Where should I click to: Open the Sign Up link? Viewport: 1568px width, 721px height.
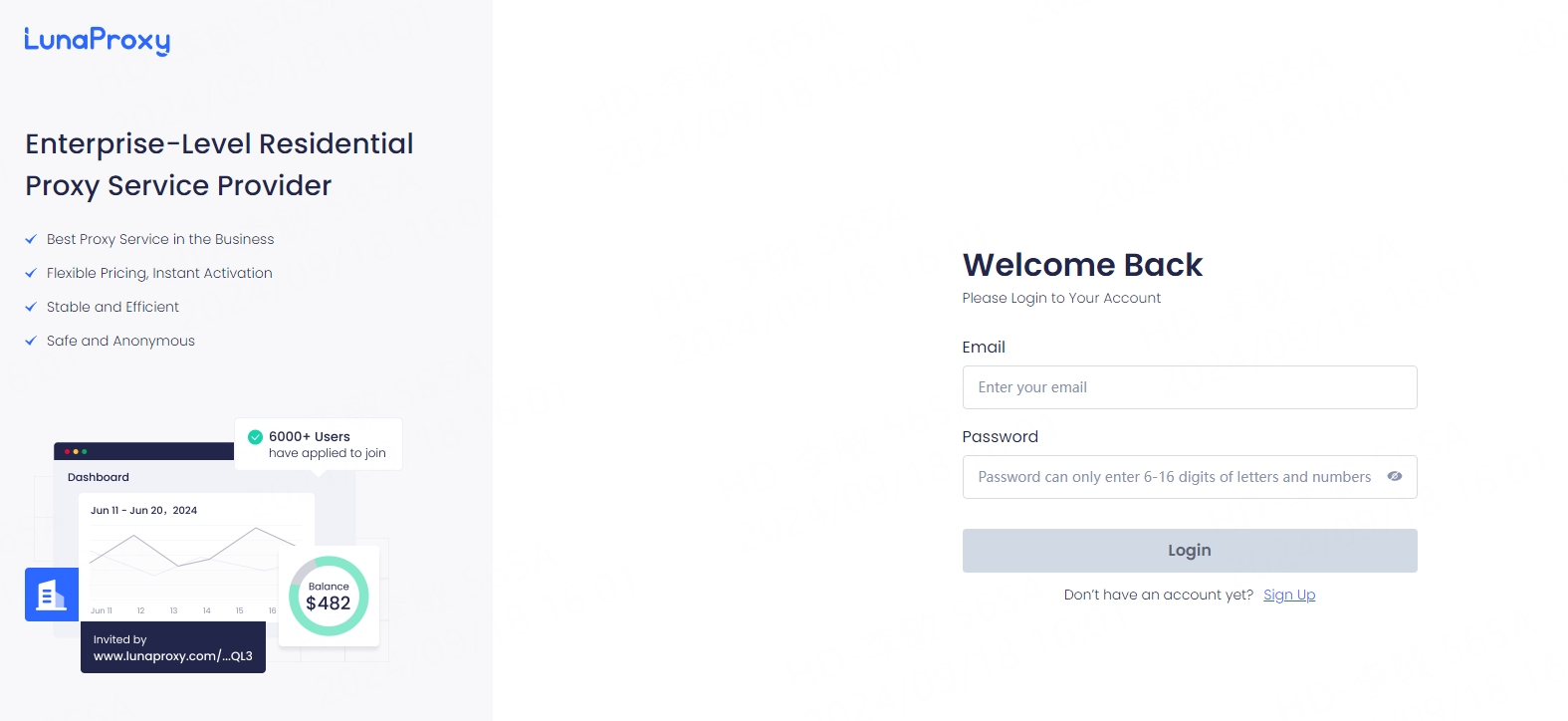1289,595
